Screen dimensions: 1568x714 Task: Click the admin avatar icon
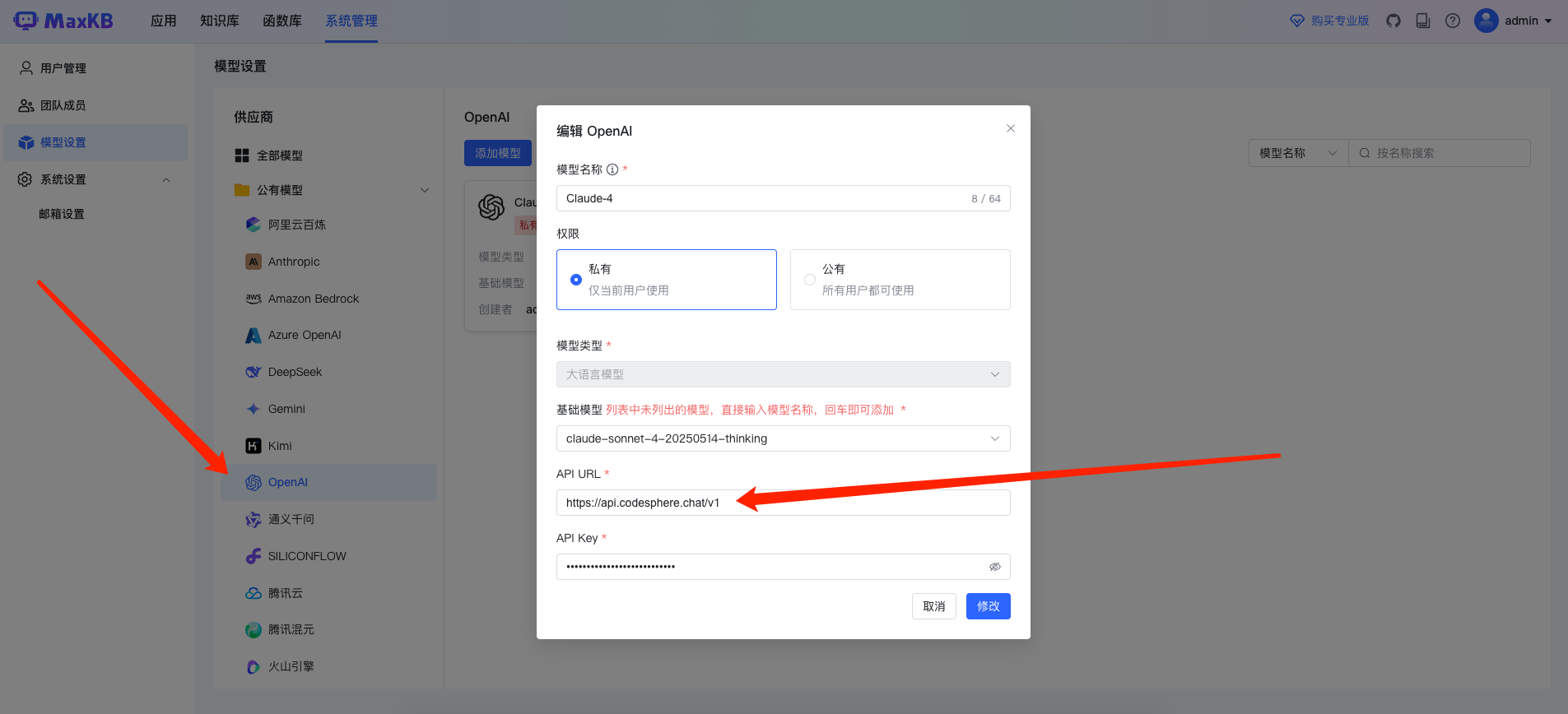coord(1487,21)
